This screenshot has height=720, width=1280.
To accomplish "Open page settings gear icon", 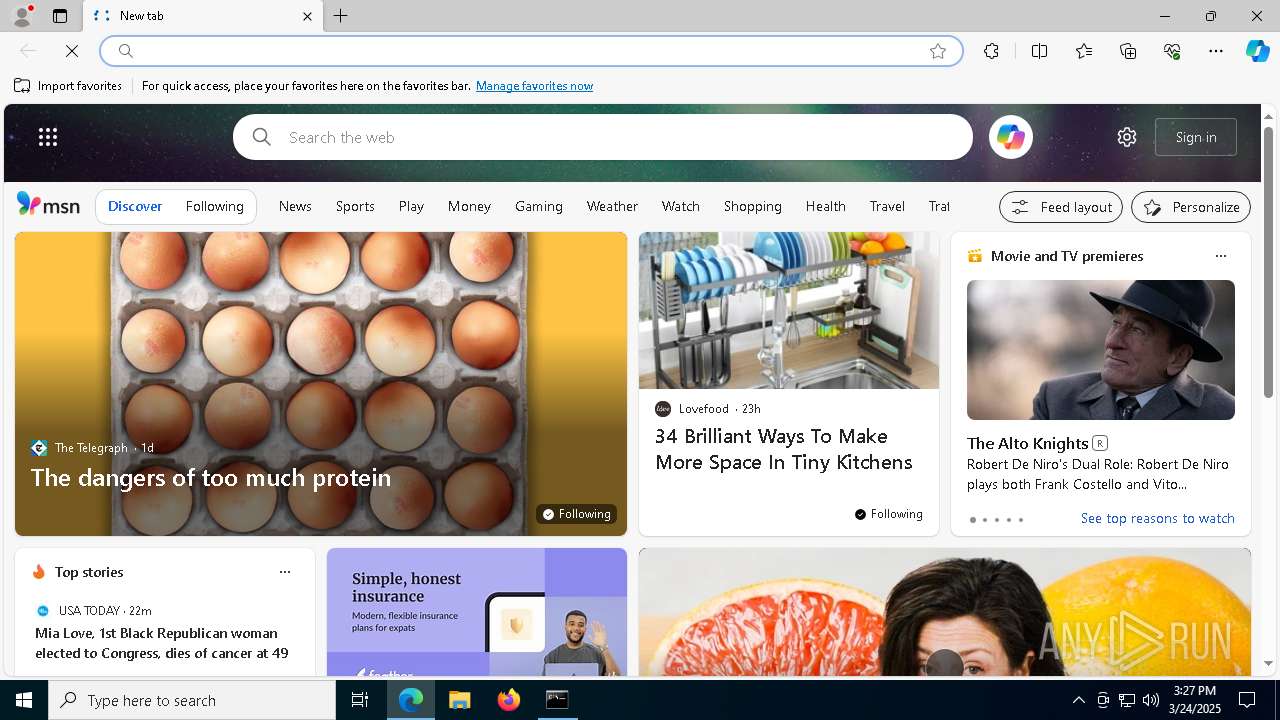I will tap(1127, 137).
